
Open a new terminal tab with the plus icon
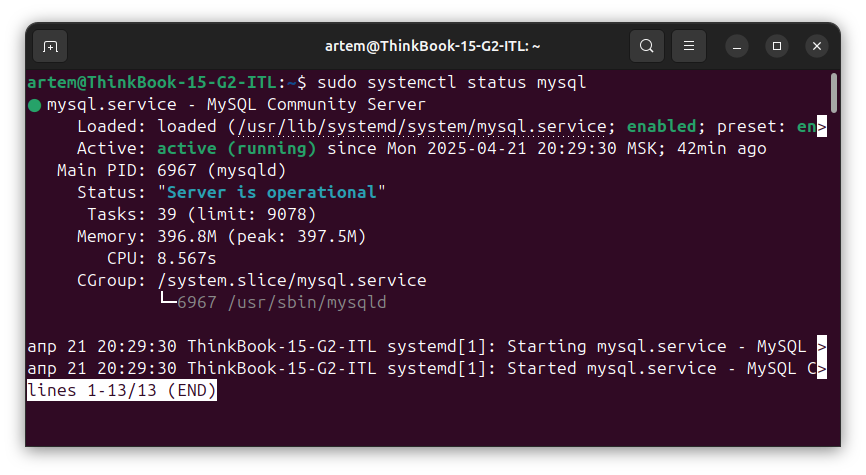point(50,46)
